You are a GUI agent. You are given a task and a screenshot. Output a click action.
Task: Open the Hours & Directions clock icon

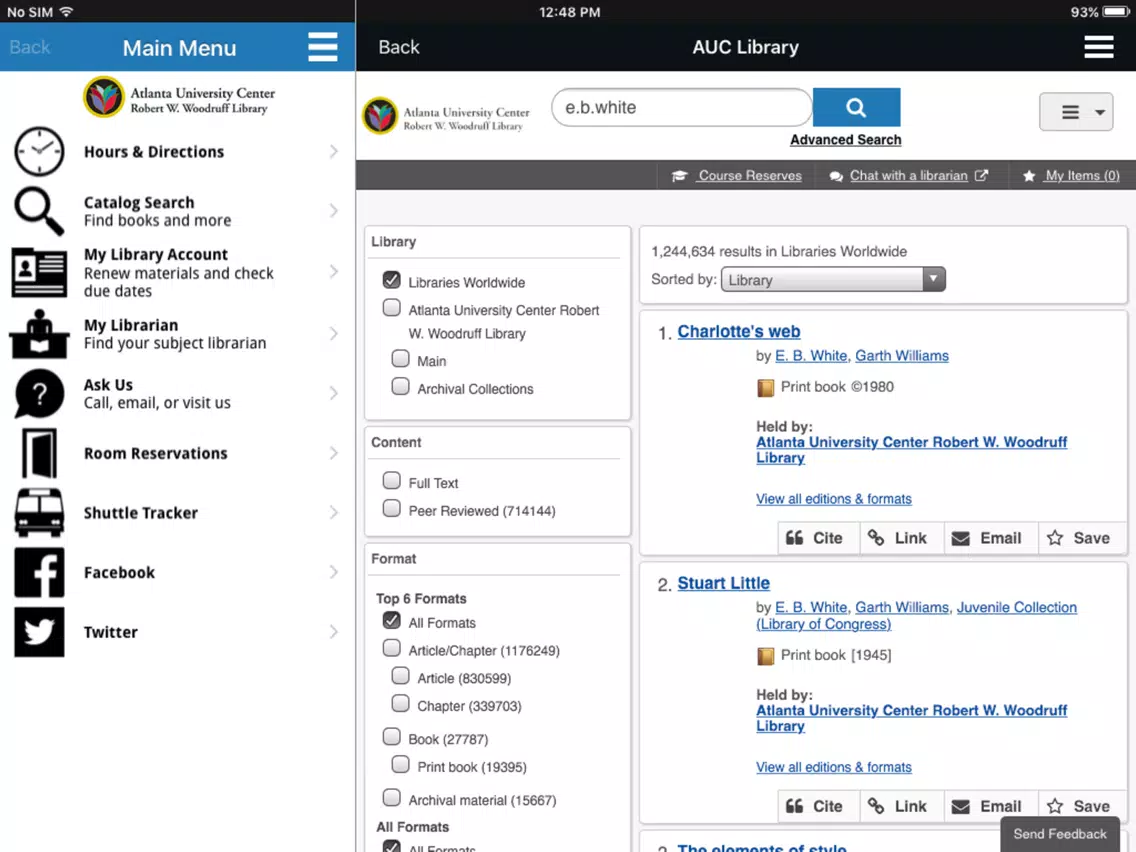[x=39, y=151]
